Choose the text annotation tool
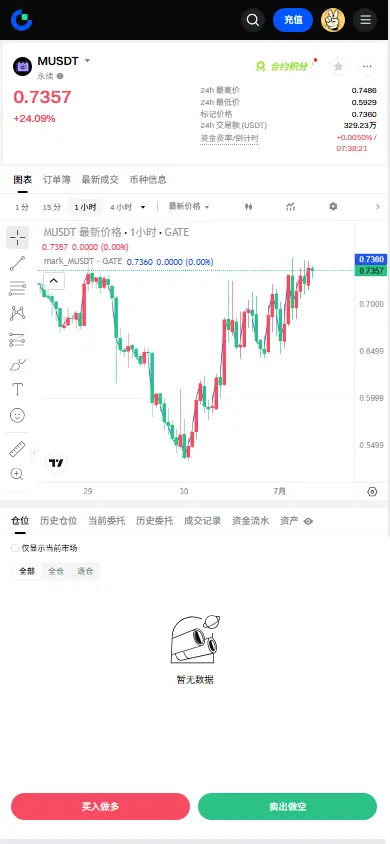The height and width of the screenshot is (844, 390). [x=17, y=389]
